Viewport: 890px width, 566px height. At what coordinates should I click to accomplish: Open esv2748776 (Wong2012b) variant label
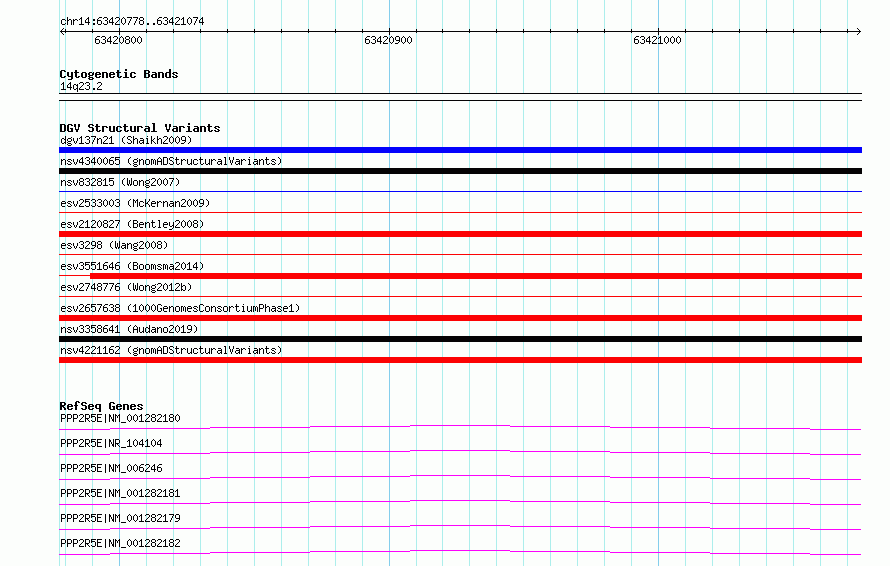coord(126,287)
